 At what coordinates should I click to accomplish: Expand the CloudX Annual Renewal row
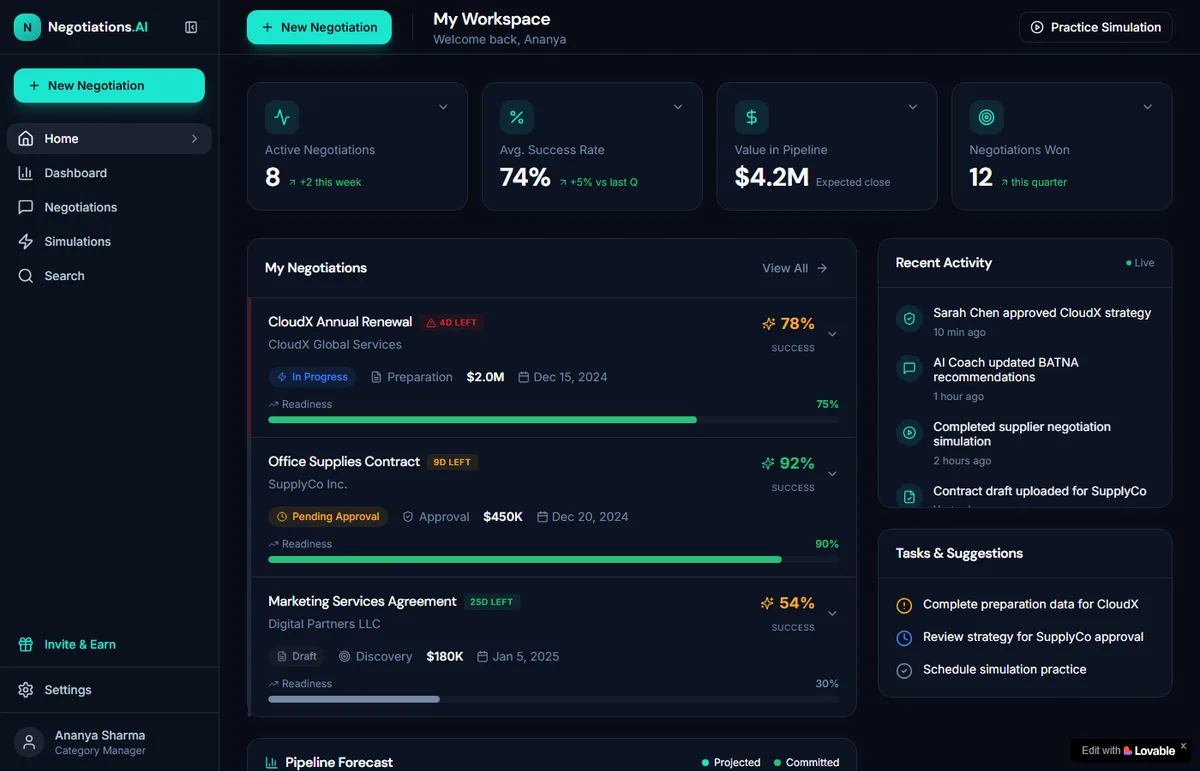[832, 334]
